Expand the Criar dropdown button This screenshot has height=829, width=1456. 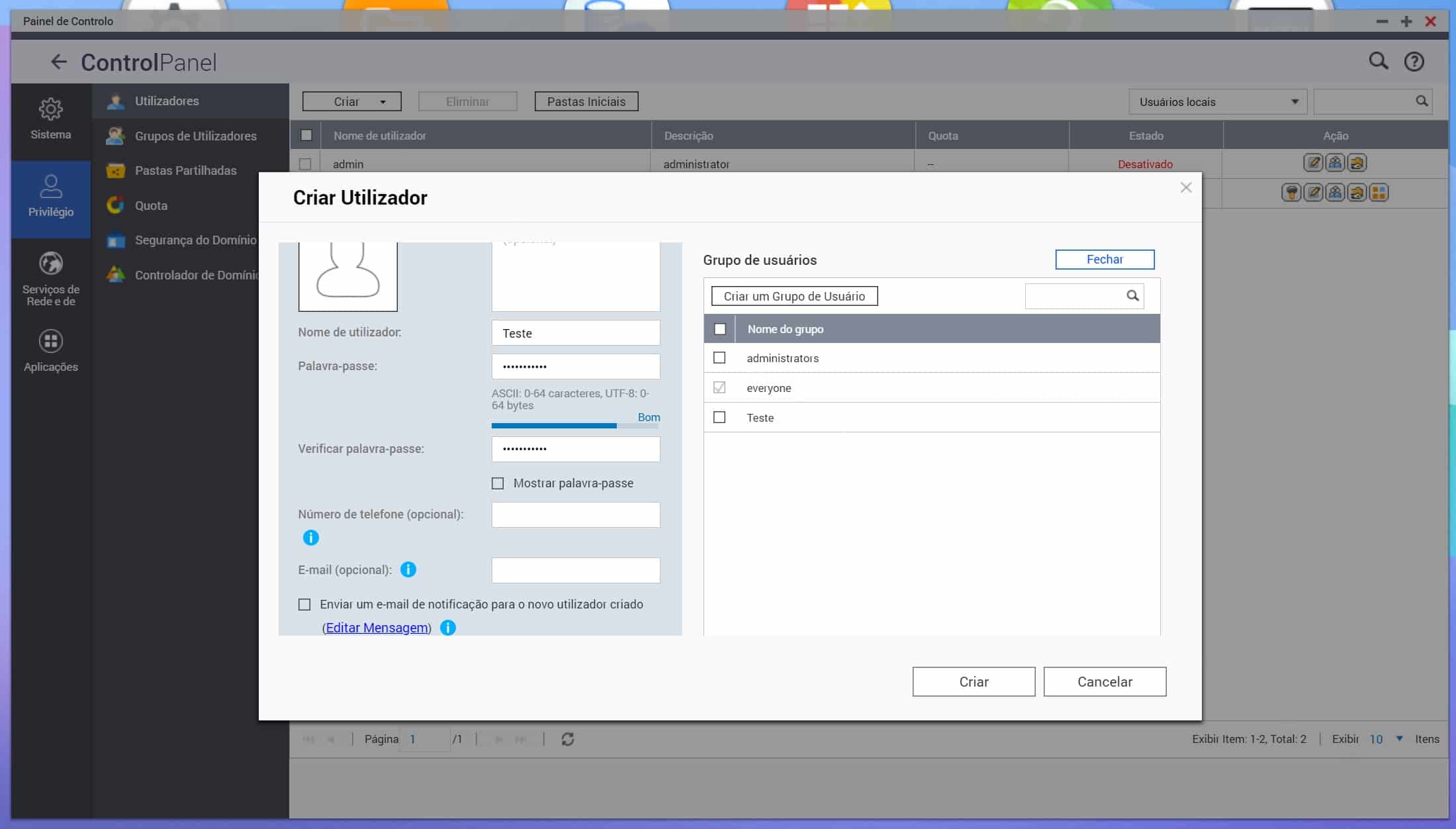(382, 102)
